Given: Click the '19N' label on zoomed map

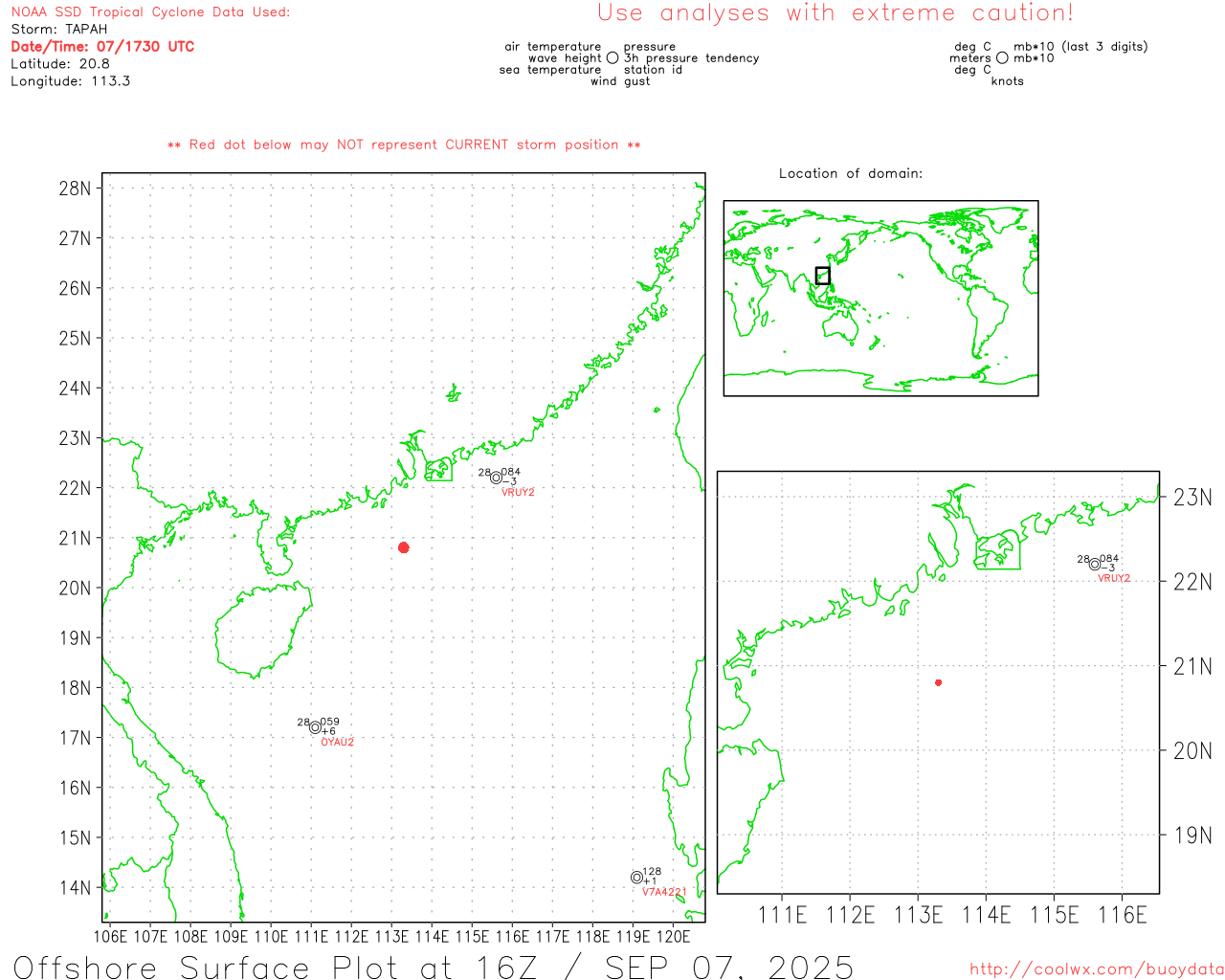Looking at the screenshot, I should point(1192,835).
